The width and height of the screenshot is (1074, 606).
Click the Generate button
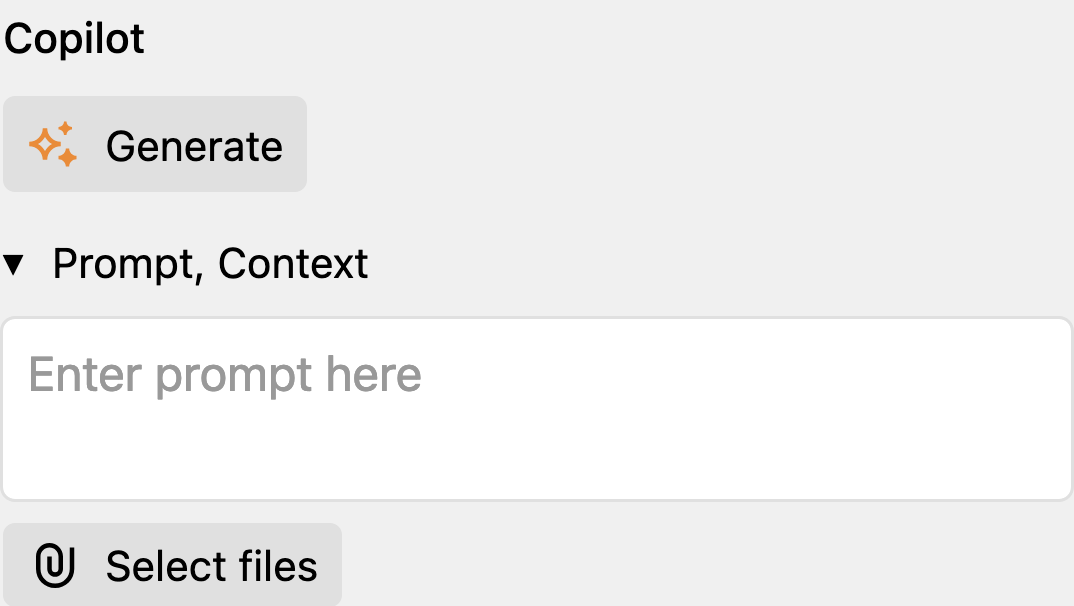pyautogui.click(x=155, y=144)
